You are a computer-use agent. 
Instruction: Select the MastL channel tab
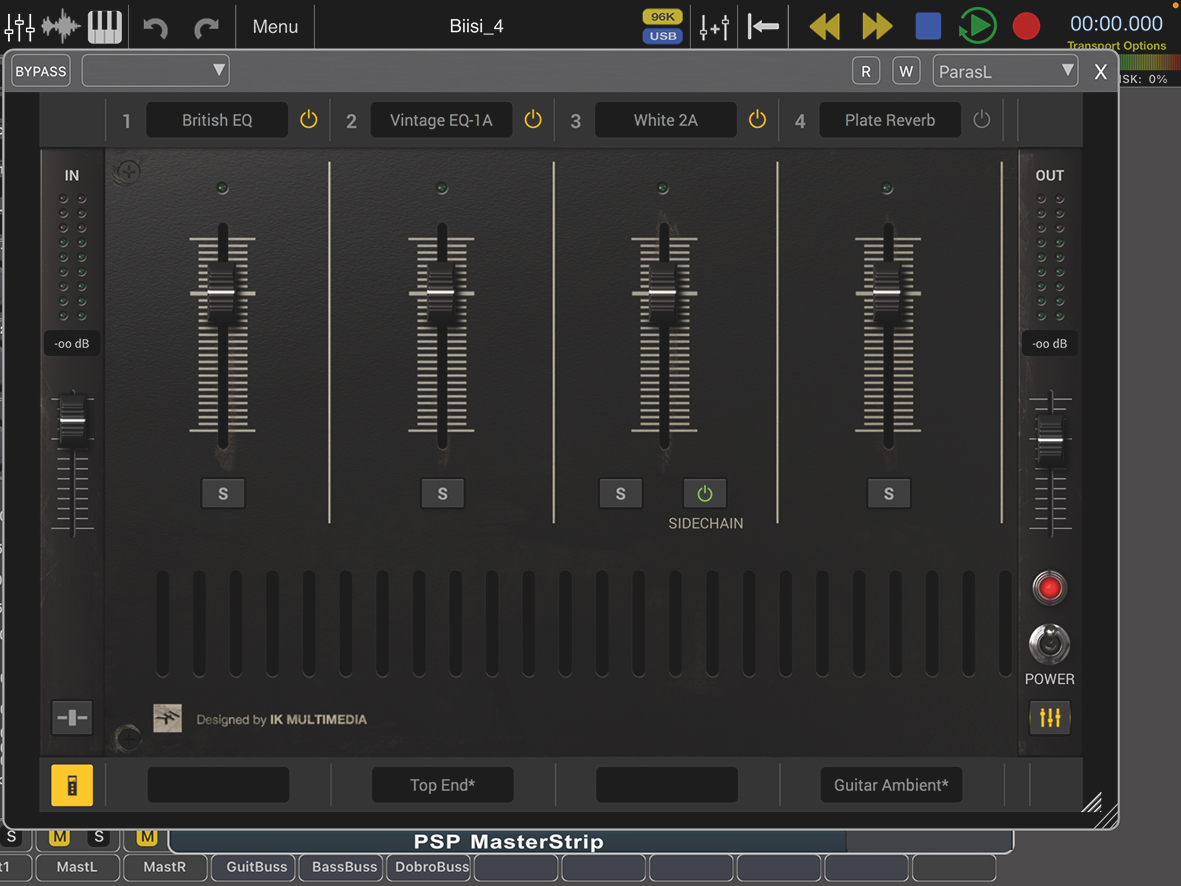point(78,867)
